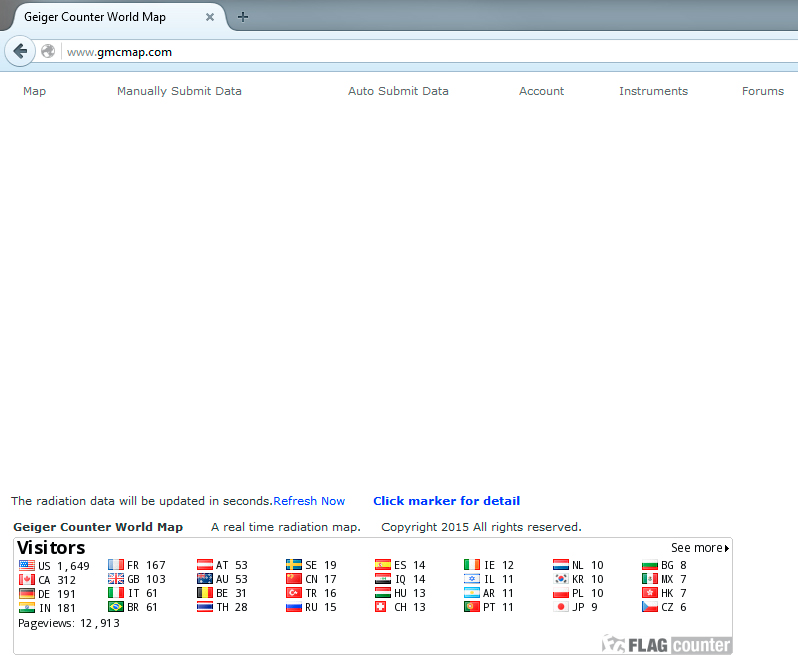The image size is (798, 670).
Task: Expand See more visitors arrow
Action: coord(700,548)
